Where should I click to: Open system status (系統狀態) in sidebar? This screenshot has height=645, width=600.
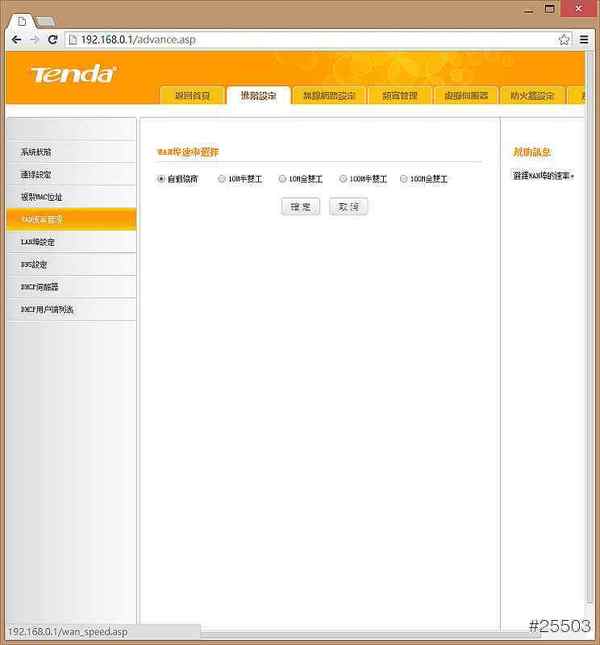click(72, 152)
